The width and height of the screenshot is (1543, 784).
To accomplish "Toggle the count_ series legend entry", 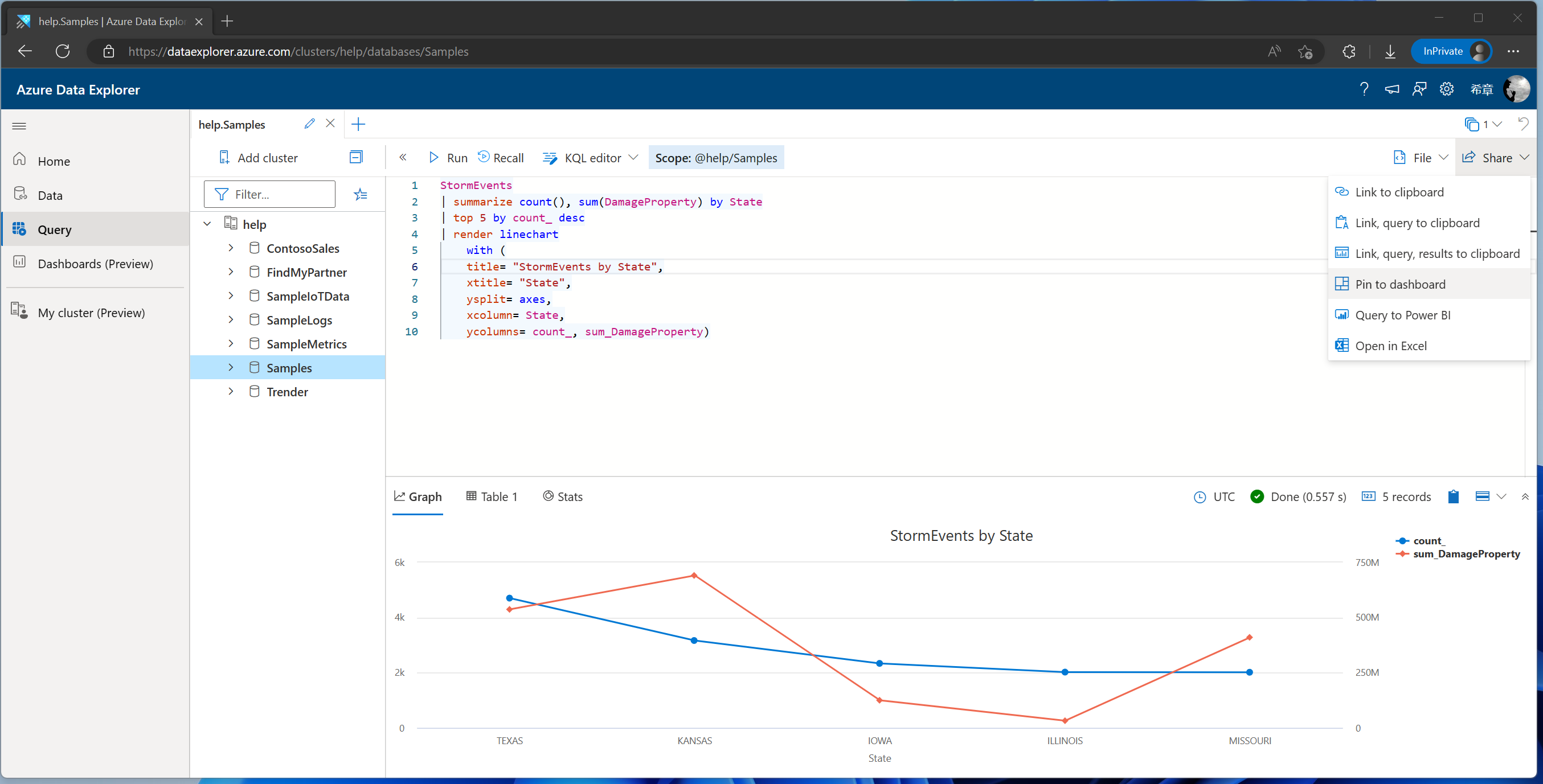I will [x=1420, y=540].
